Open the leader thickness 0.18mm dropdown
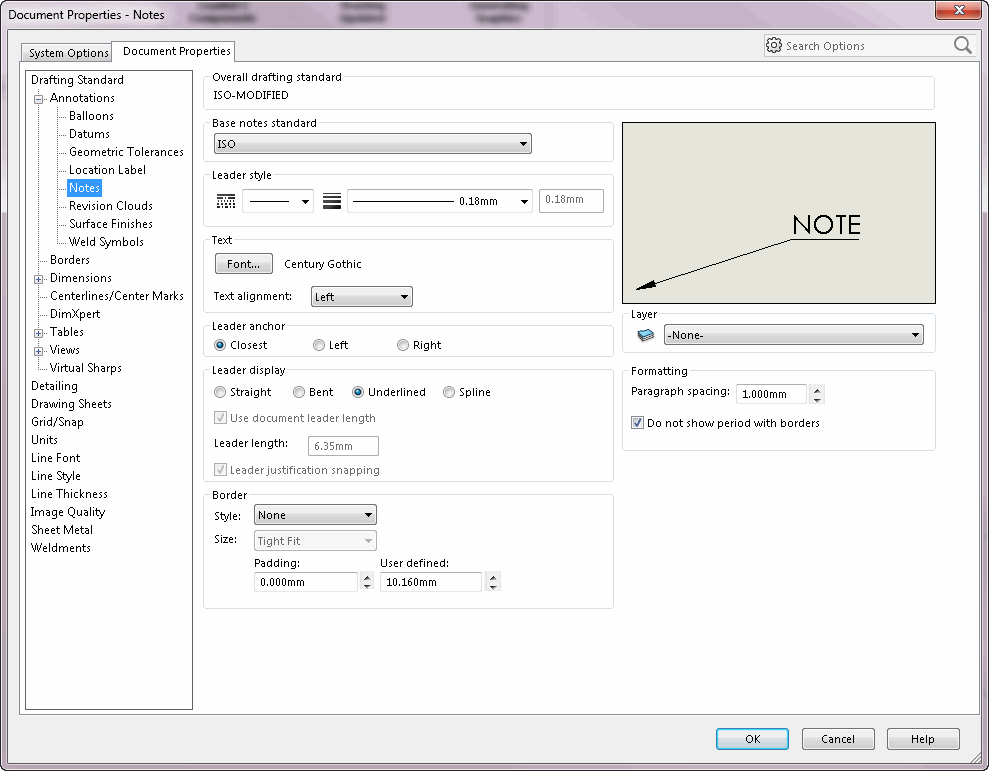Image resolution: width=989 pixels, height=771 pixels. (440, 201)
